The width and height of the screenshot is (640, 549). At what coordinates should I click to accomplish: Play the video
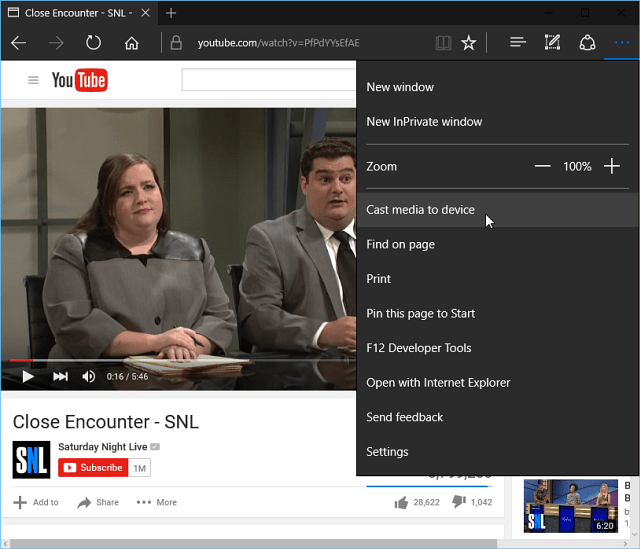coord(28,376)
